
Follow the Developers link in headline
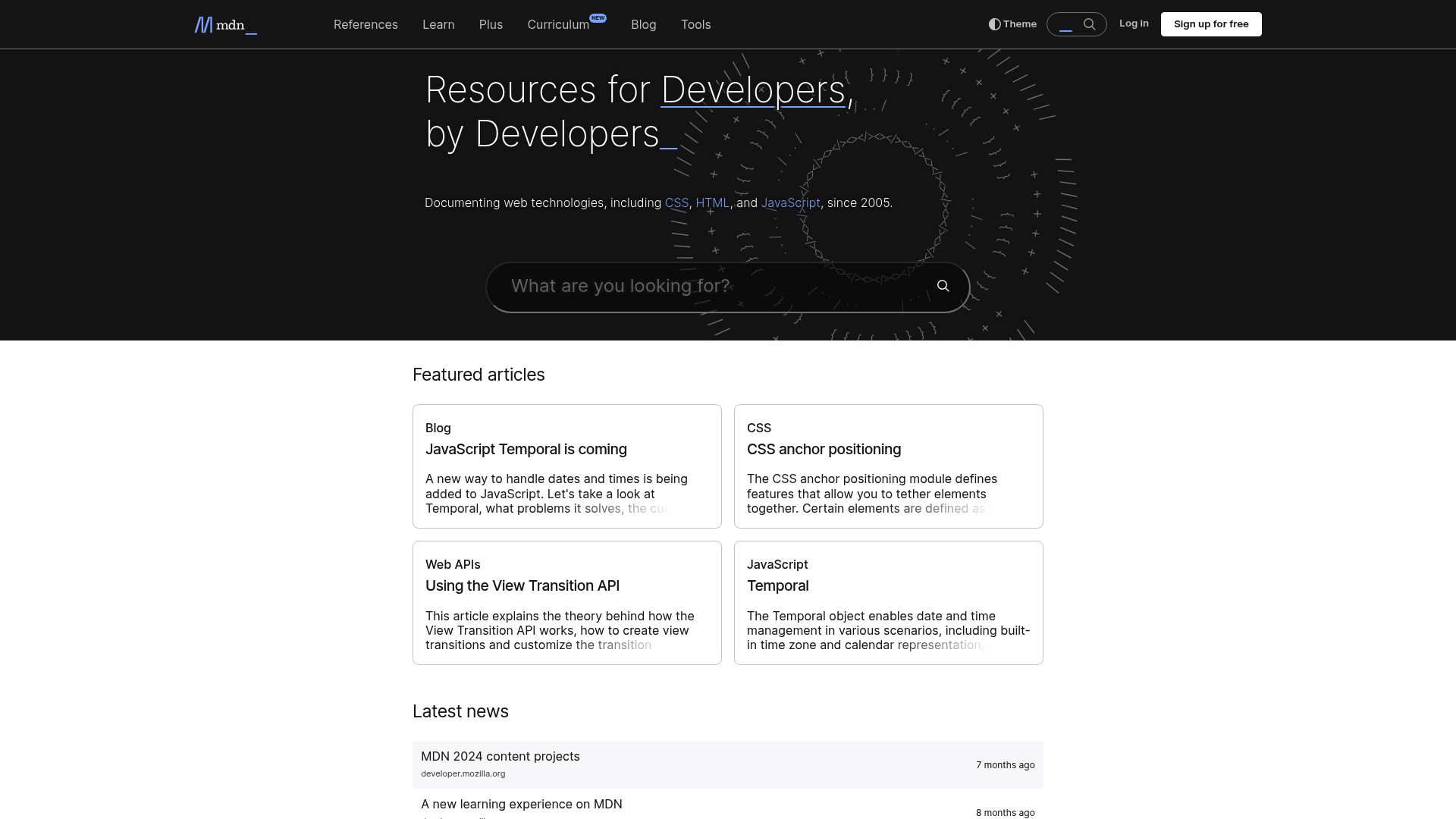753,89
